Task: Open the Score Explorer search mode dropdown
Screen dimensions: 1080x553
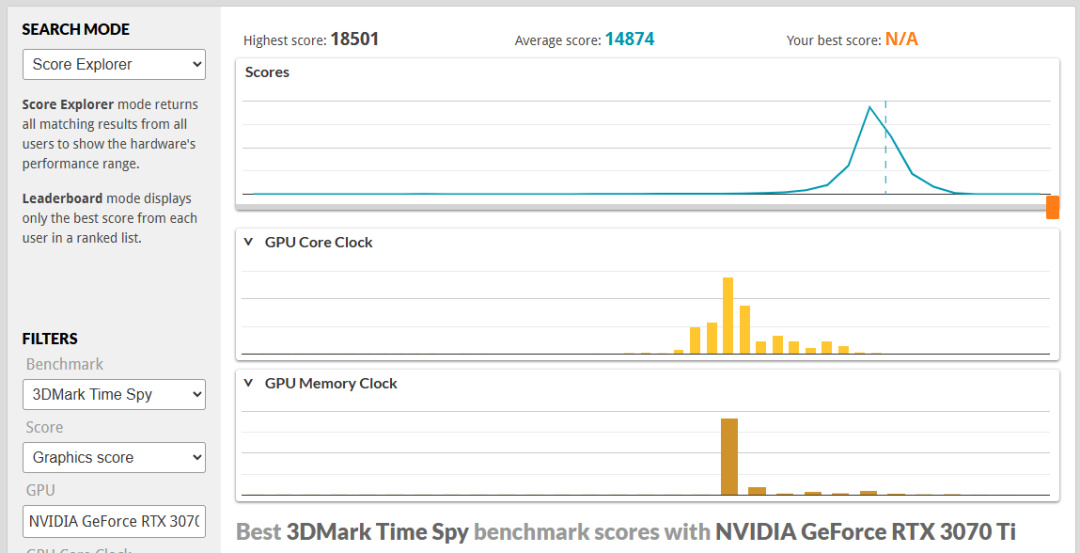Action: [114, 65]
